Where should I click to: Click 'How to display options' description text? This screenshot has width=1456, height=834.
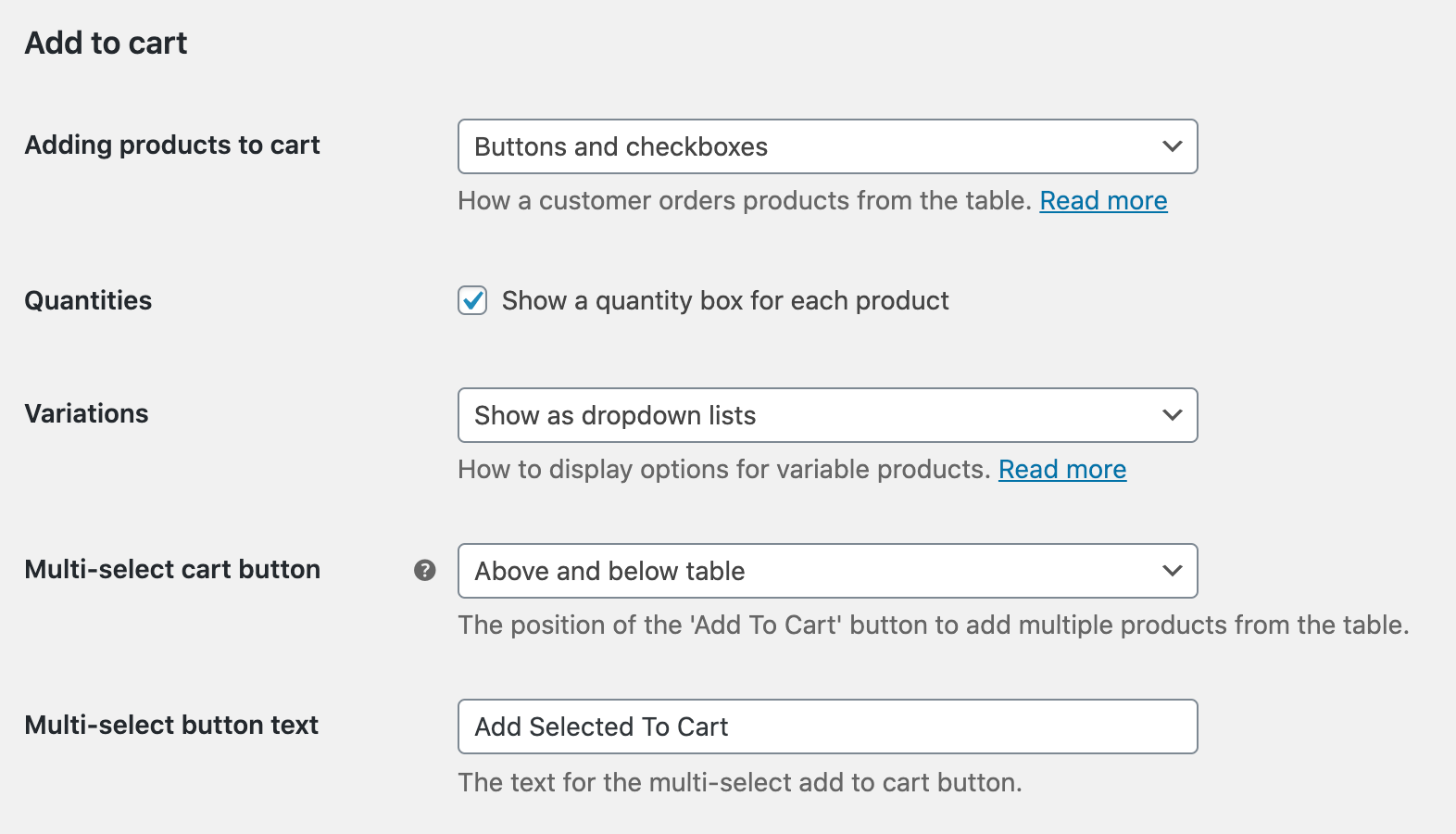click(x=723, y=470)
